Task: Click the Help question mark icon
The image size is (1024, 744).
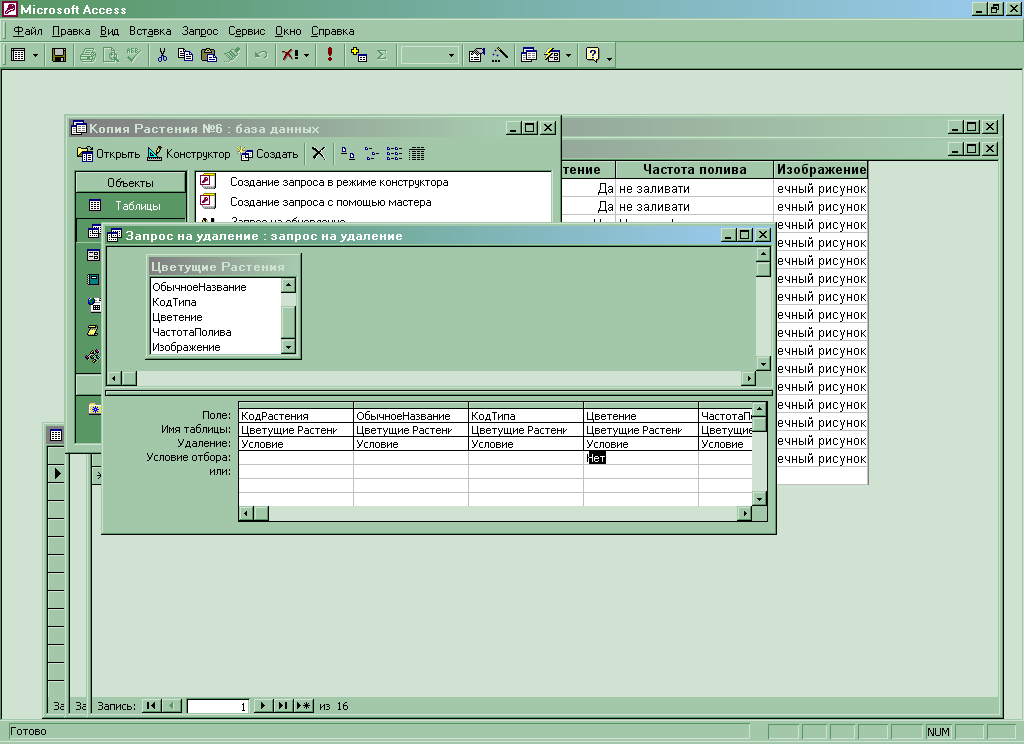Action: click(x=592, y=56)
